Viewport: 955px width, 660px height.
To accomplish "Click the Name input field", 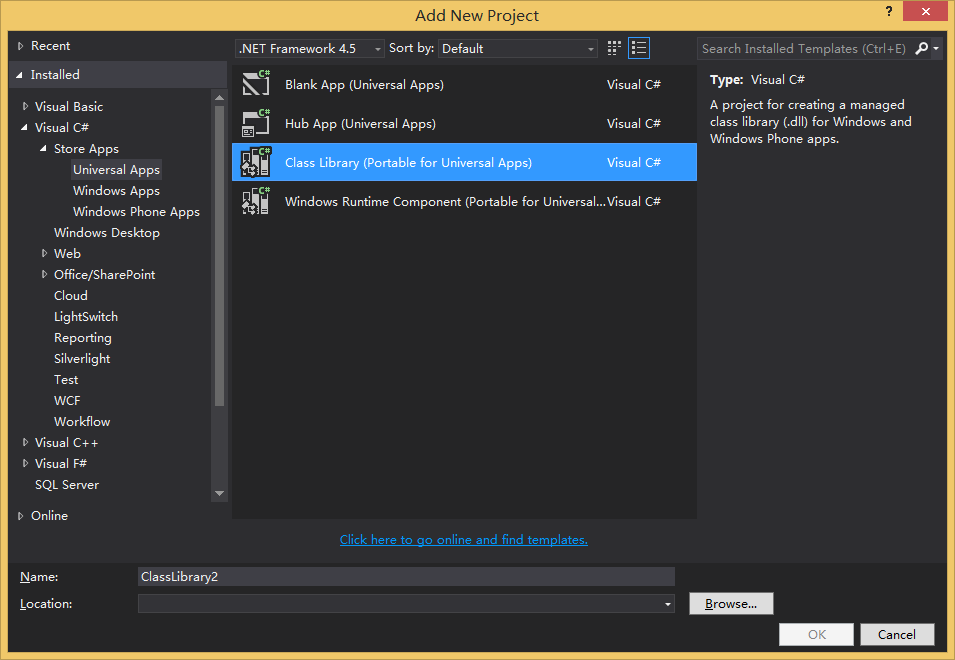I will pos(406,577).
